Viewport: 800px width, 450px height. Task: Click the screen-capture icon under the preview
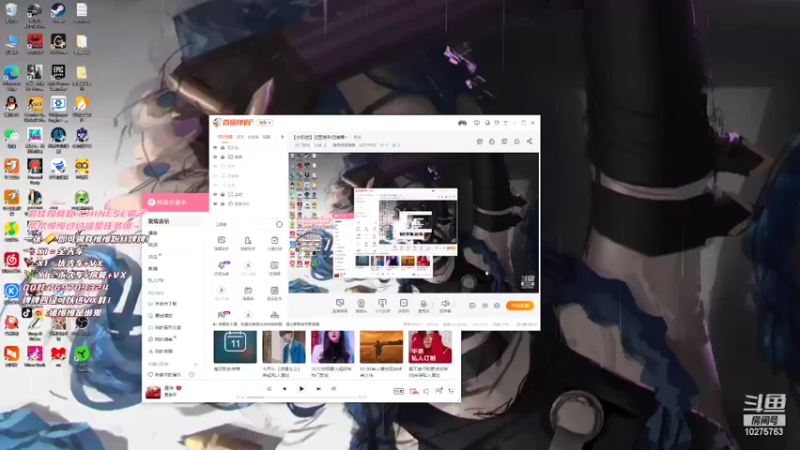click(x=340, y=304)
